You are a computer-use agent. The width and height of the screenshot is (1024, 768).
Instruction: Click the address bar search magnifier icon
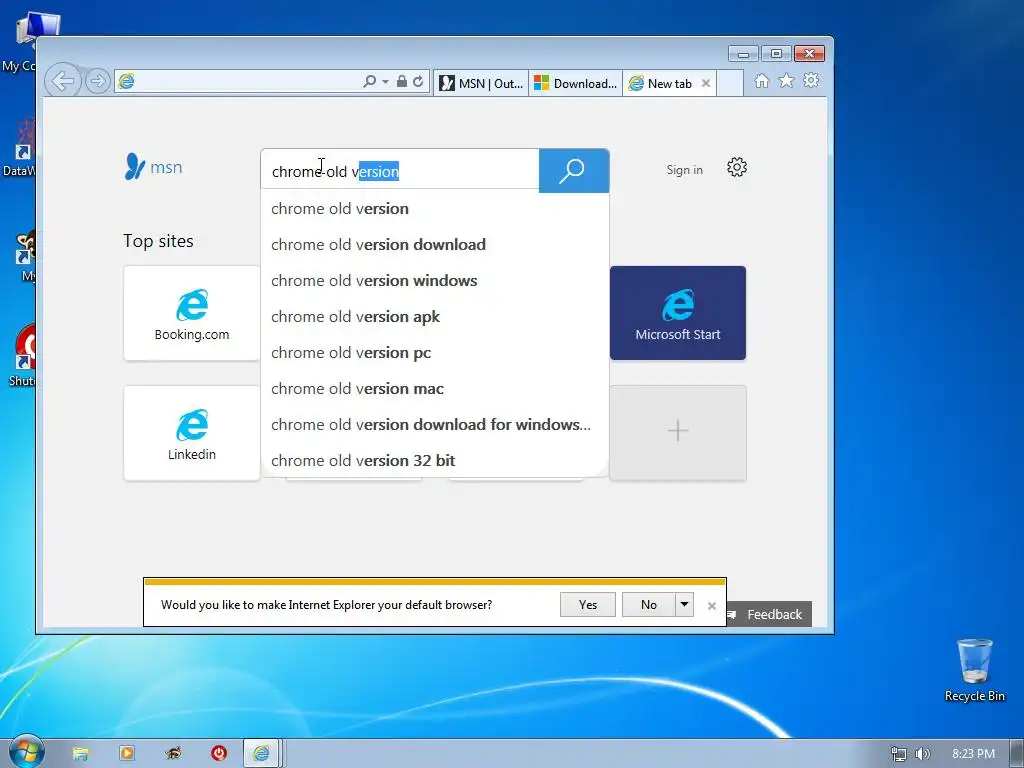click(x=370, y=82)
